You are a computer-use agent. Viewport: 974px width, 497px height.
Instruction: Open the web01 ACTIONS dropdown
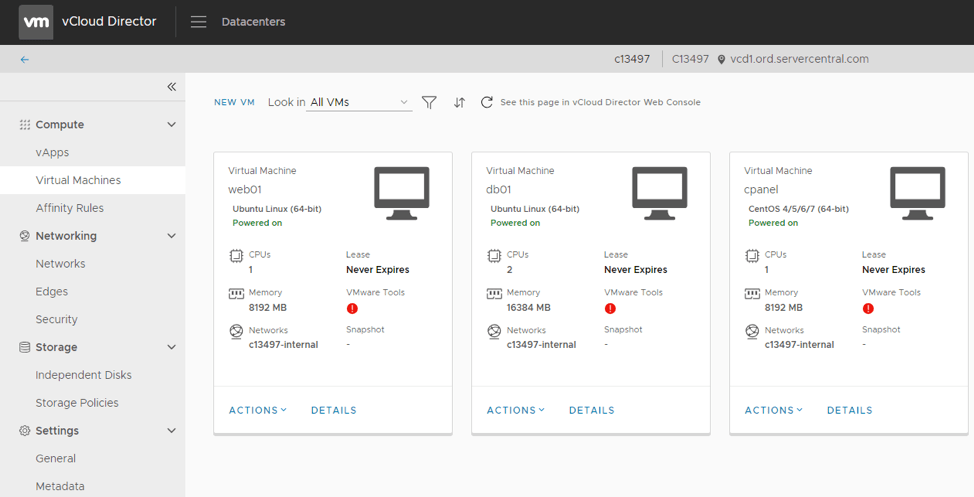coord(258,410)
